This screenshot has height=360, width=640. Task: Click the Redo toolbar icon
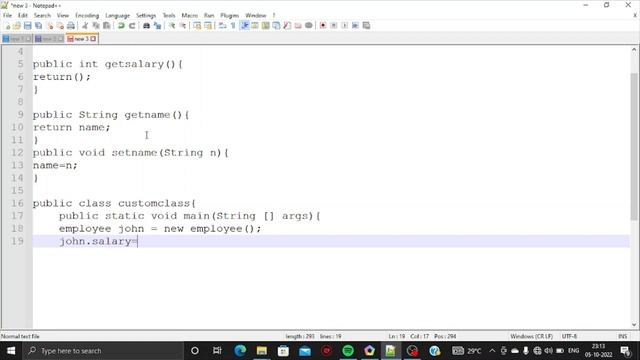tap(132, 26)
